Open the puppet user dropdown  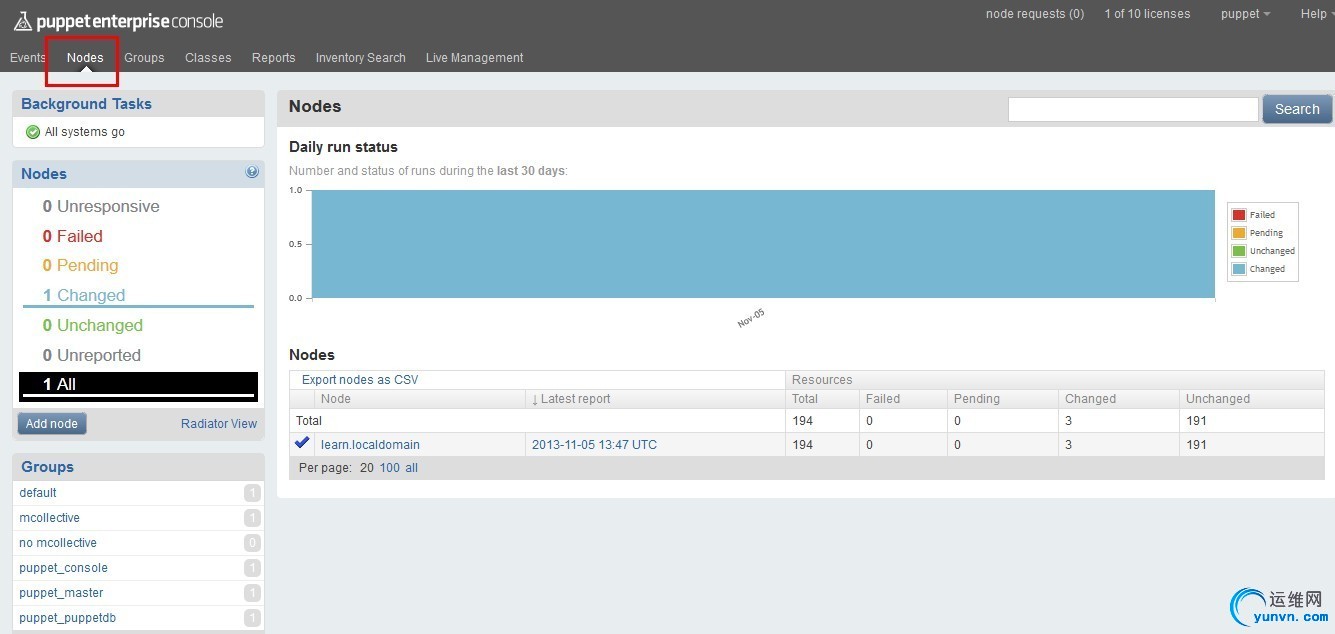[1245, 14]
